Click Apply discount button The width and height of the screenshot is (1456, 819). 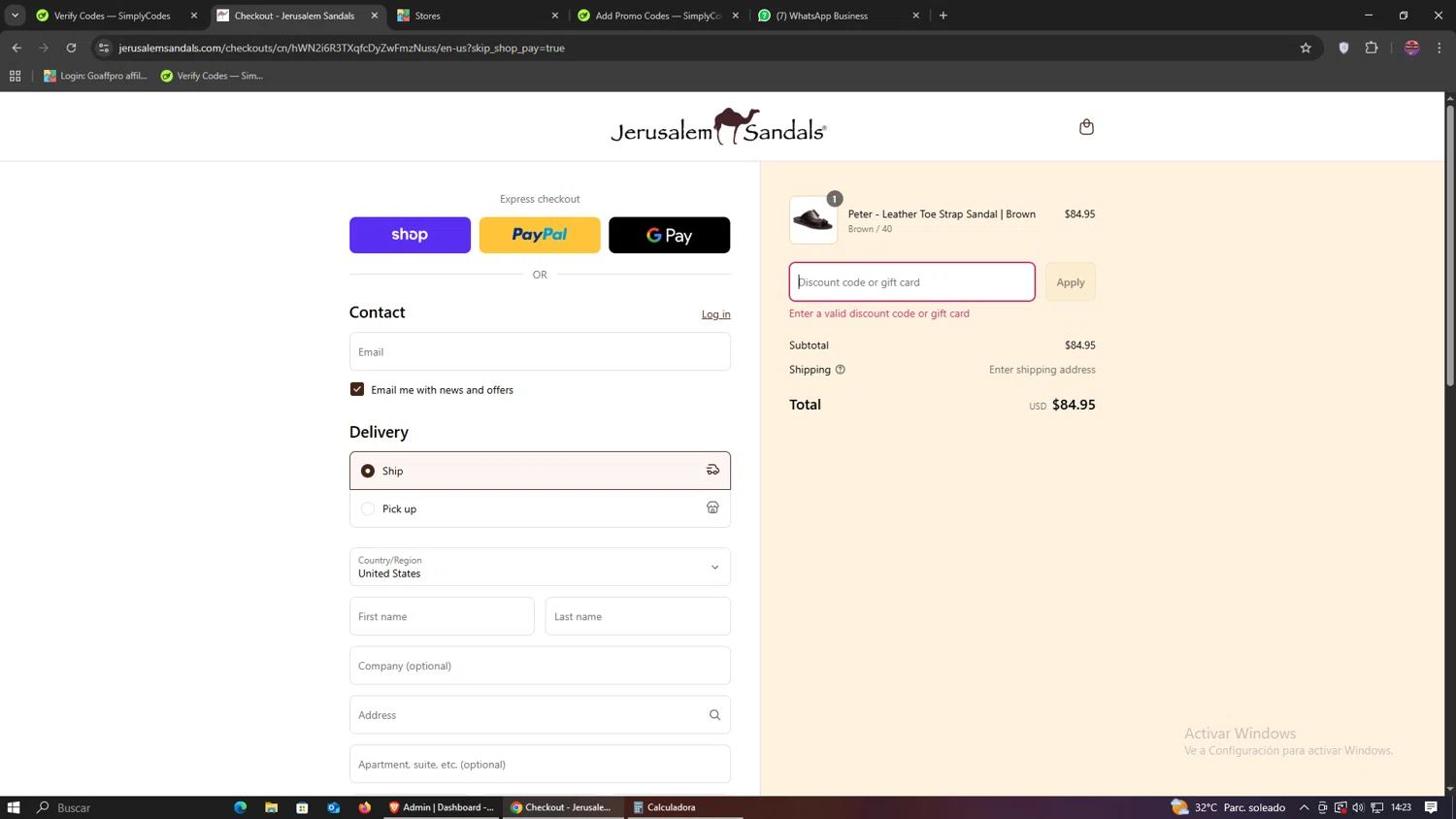1071,282
